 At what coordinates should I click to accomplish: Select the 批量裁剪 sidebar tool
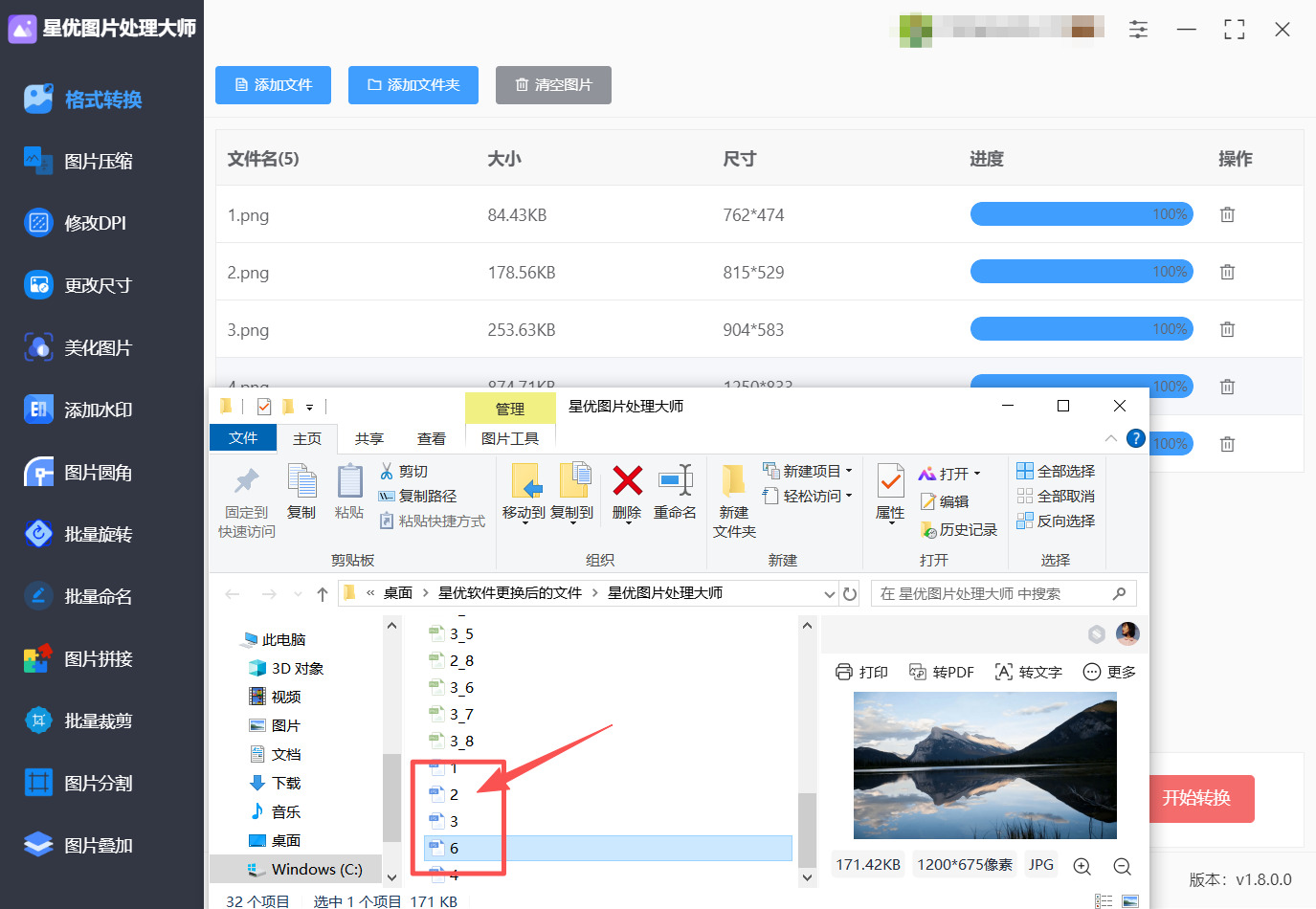(80, 721)
